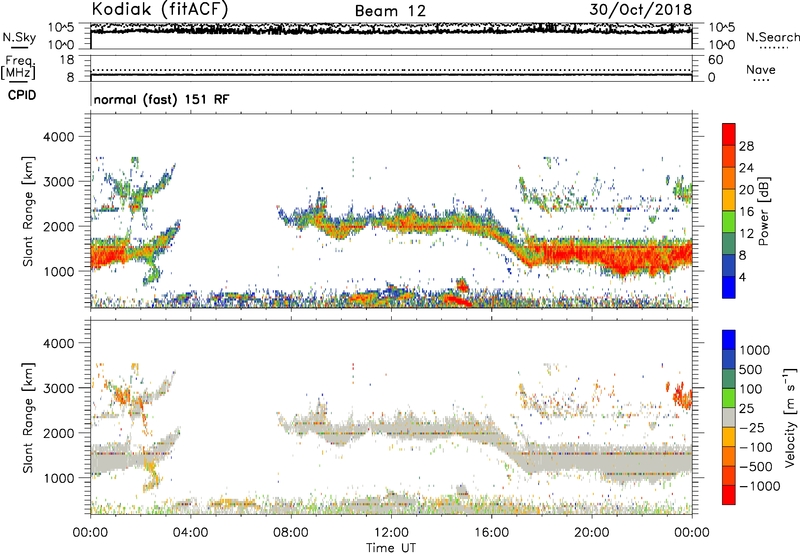The width and height of the screenshot is (800, 554).
Task: Click the 'Freq. [MHz]' label
Action: pos(18,68)
